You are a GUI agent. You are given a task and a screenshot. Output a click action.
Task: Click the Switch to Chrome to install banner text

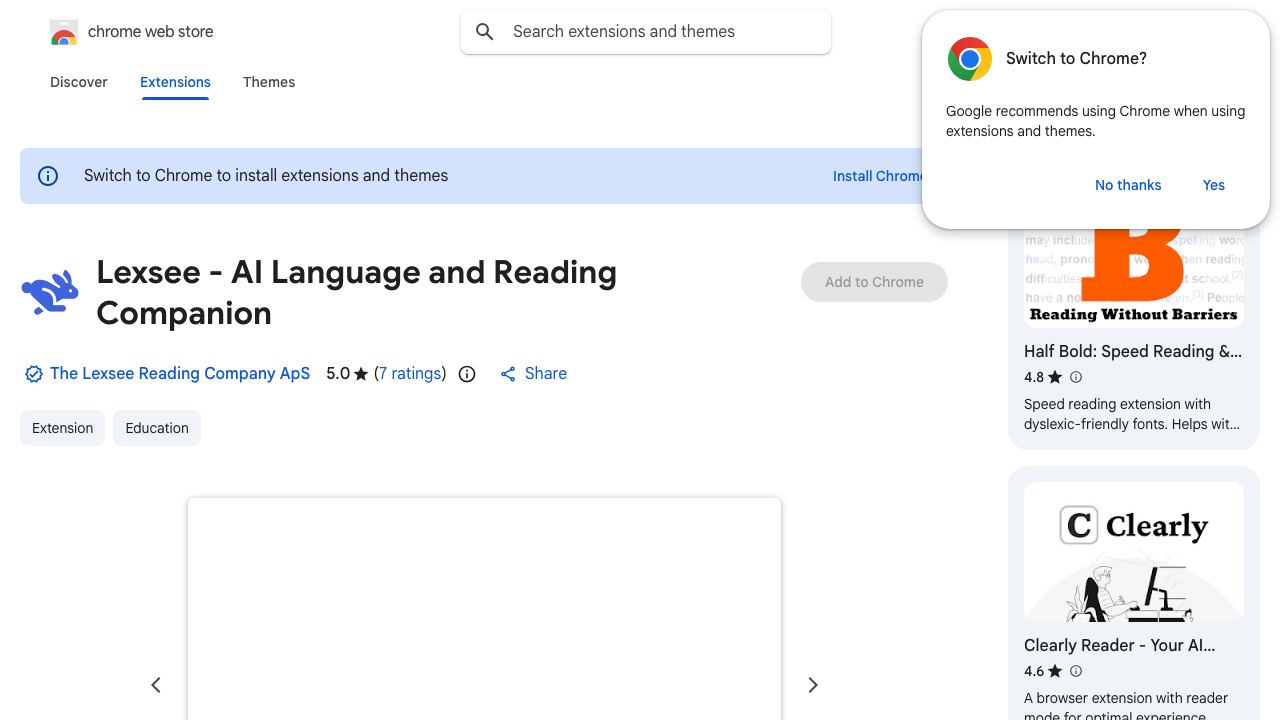tap(266, 176)
